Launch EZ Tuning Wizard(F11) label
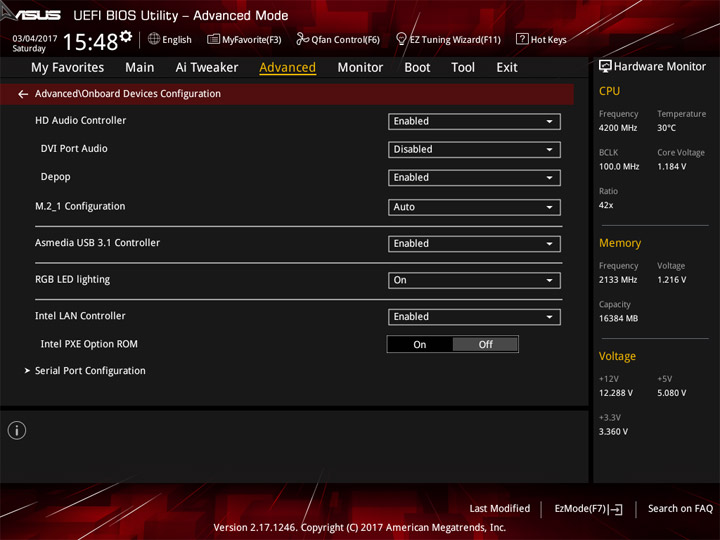The image size is (720, 540). tap(455, 39)
